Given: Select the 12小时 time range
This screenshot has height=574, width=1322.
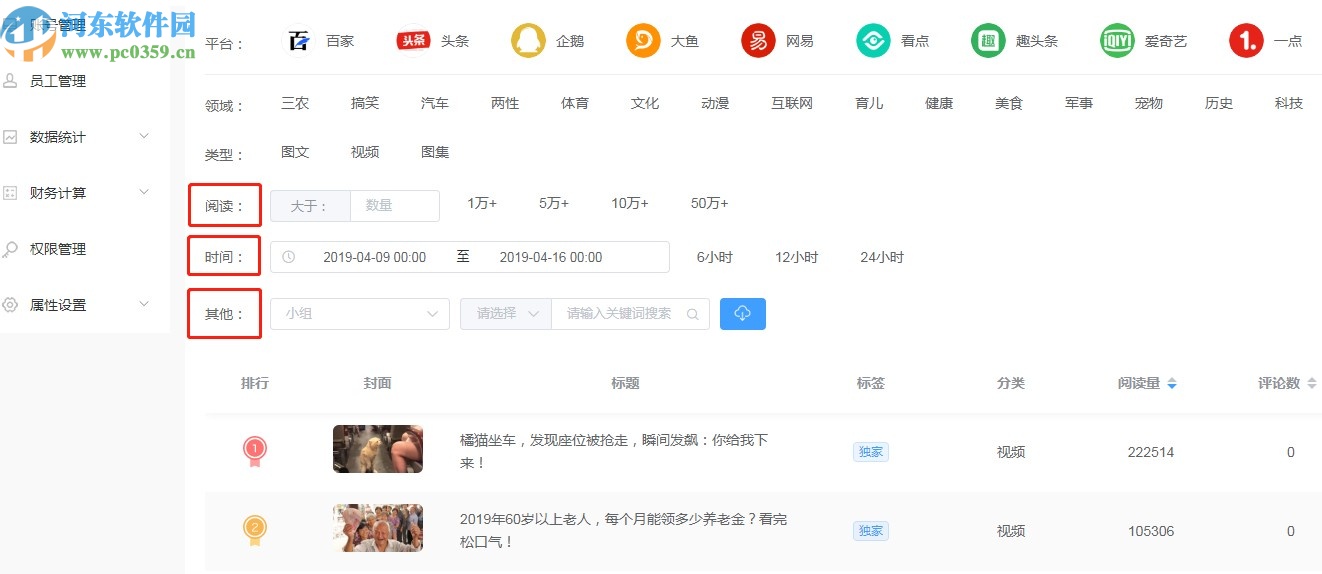Looking at the screenshot, I should pos(797,257).
